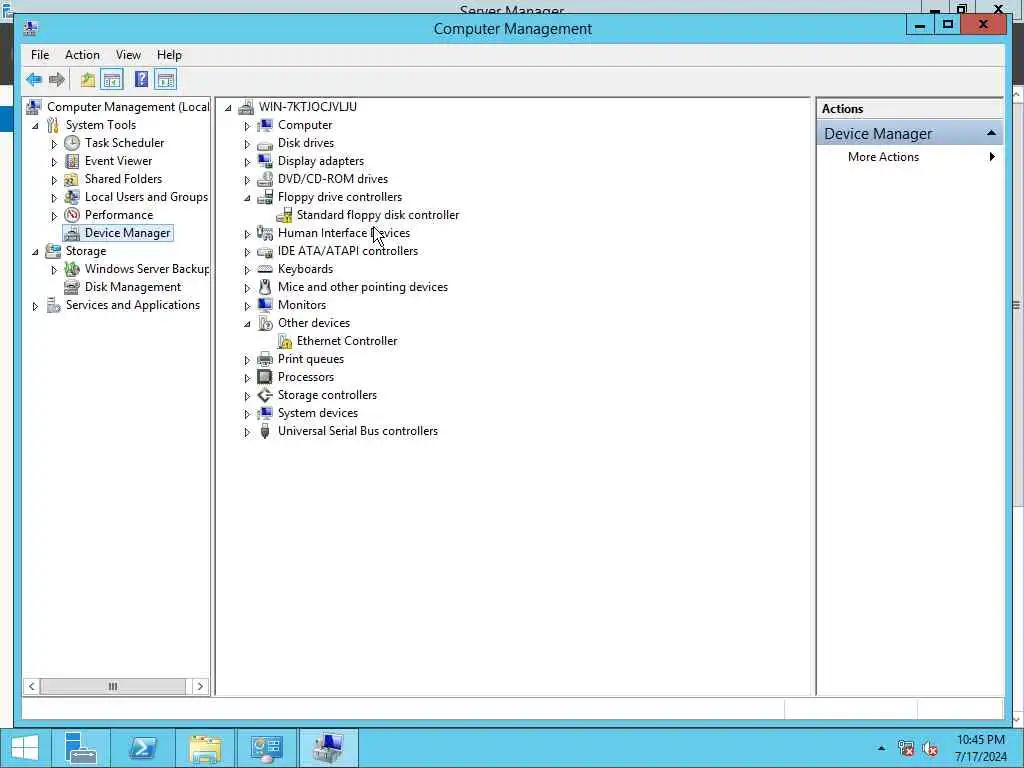Open the Help menu
This screenshot has width=1024, height=768.
169,55
